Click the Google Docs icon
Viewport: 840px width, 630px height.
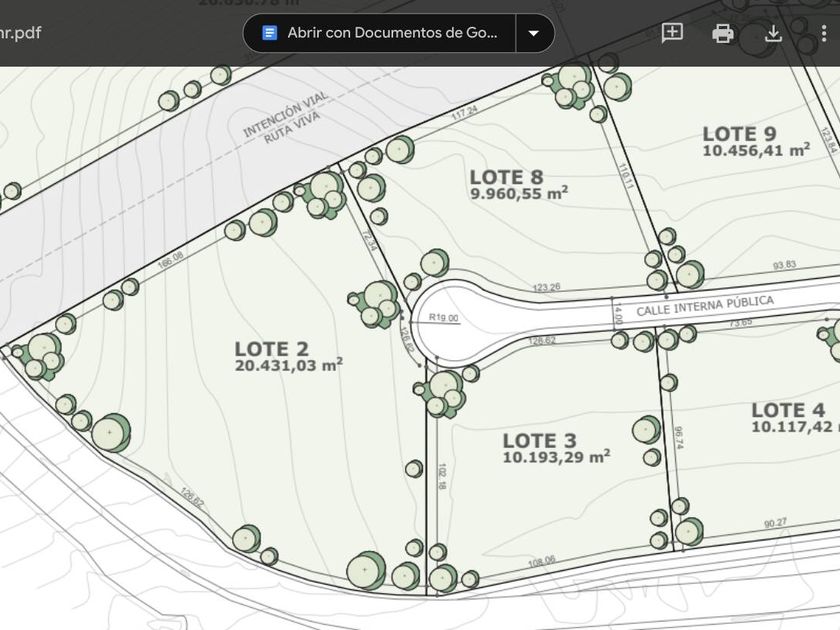click(x=269, y=33)
